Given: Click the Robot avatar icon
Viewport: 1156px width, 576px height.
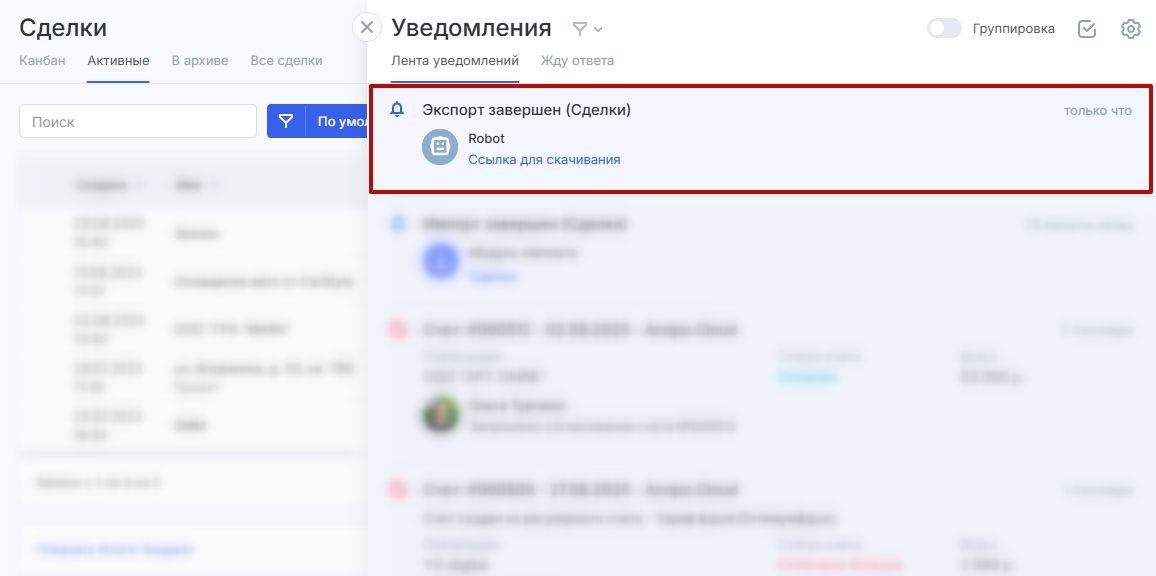Looking at the screenshot, I should (x=439, y=147).
